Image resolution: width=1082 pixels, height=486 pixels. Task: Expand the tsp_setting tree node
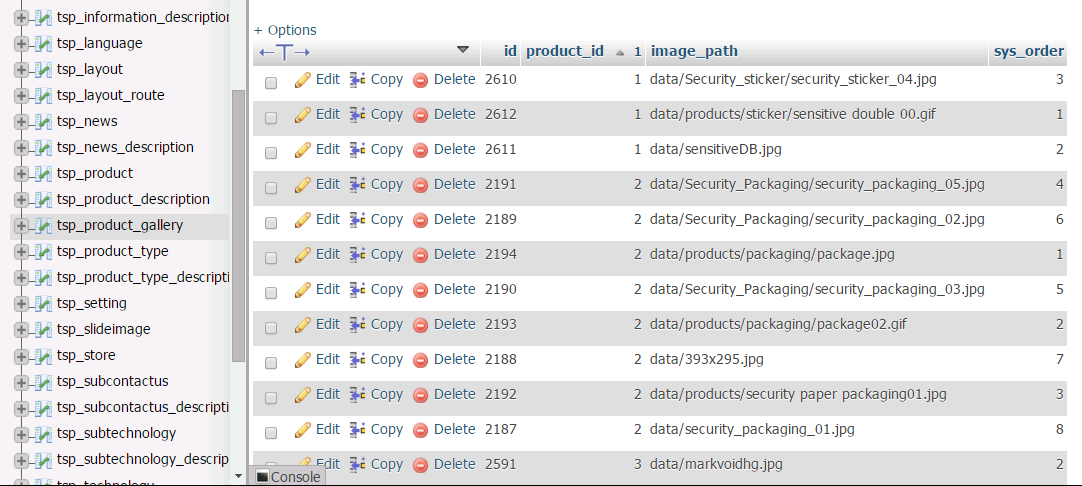point(21,304)
